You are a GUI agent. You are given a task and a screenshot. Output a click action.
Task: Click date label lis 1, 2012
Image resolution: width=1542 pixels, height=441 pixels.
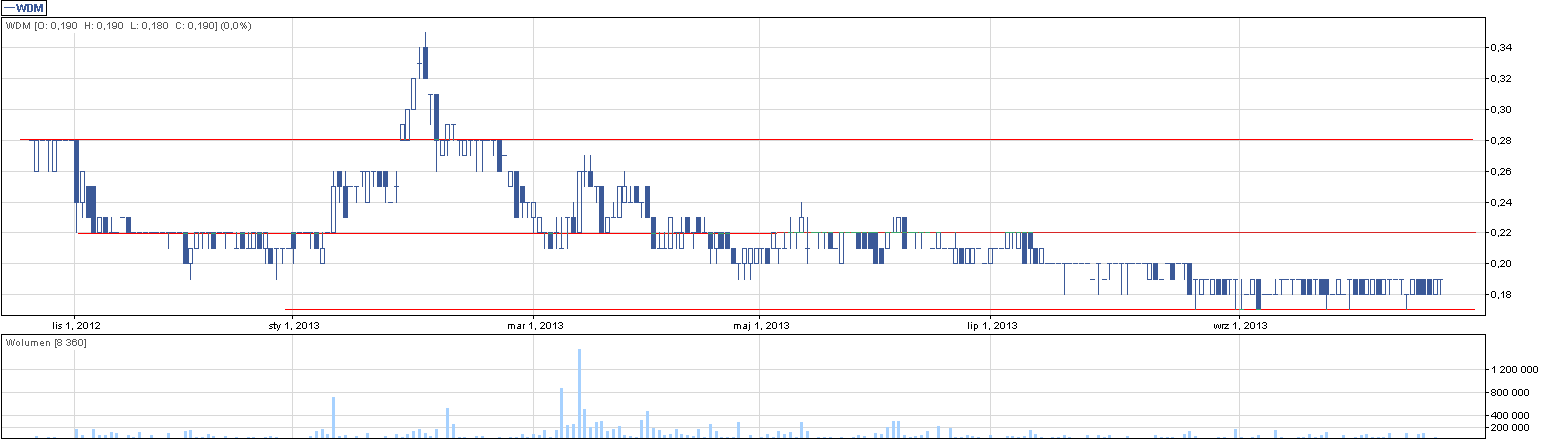tap(75, 325)
